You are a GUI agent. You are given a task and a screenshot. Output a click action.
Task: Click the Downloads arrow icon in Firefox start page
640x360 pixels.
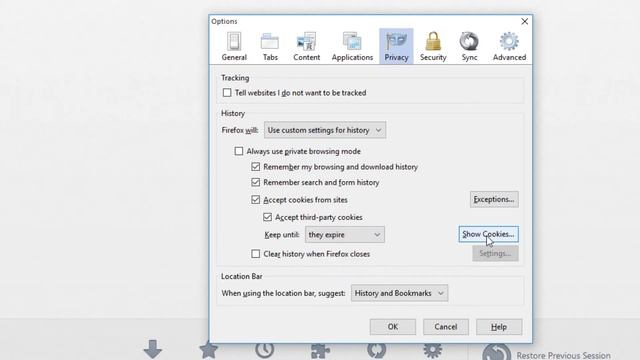(153, 349)
